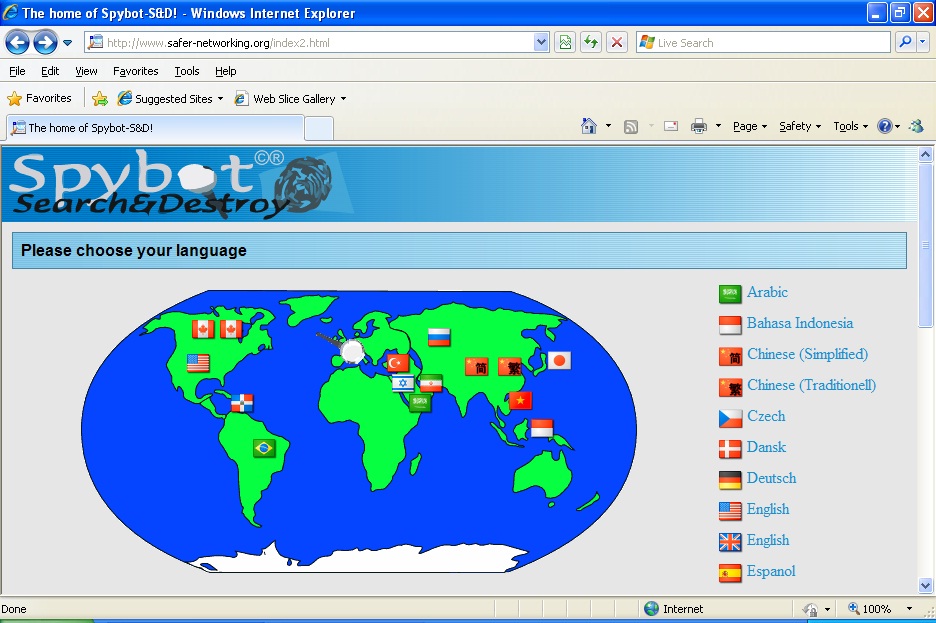The height and width of the screenshot is (623, 936).
Task: Open the Help menu
Action: [x=226, y=71]
